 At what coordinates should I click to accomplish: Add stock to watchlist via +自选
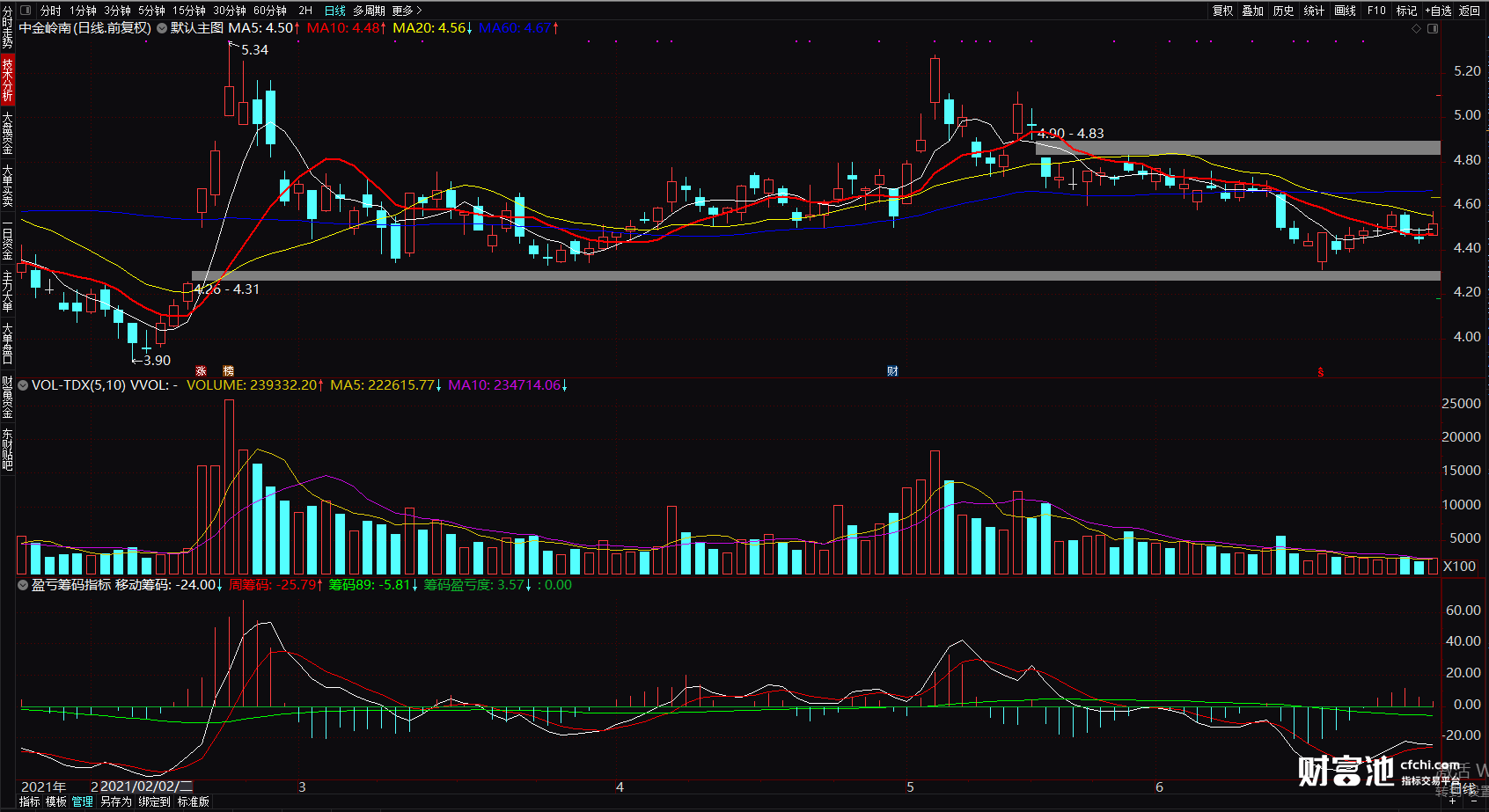click(1439, 11)
